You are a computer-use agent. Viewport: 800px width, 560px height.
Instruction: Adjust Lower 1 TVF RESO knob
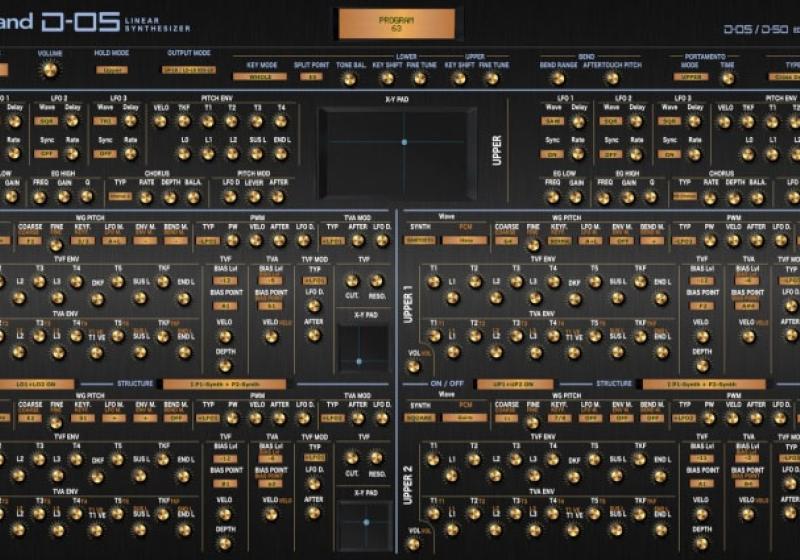[377, 281]
